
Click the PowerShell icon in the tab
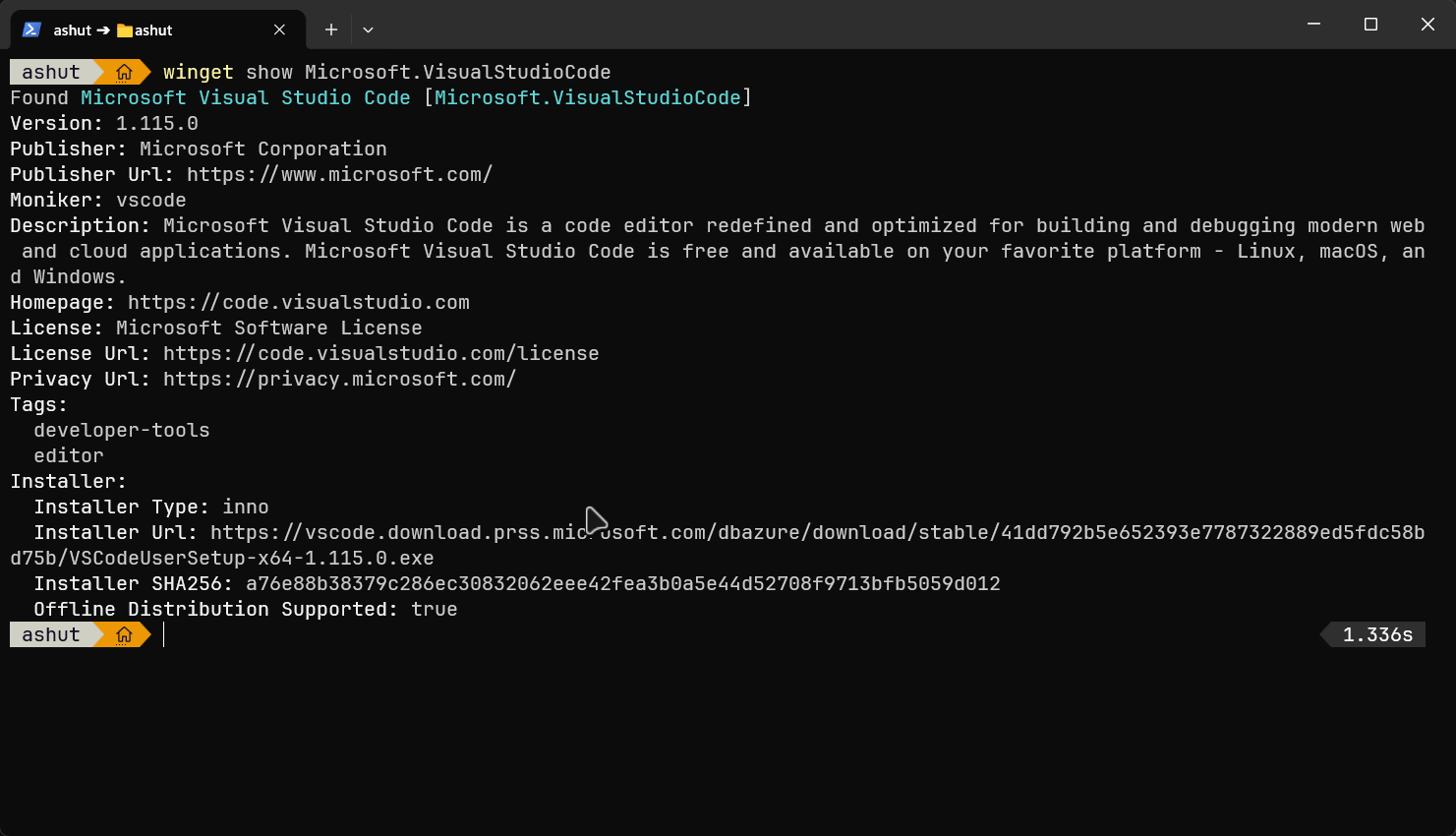tap(31, 30)
